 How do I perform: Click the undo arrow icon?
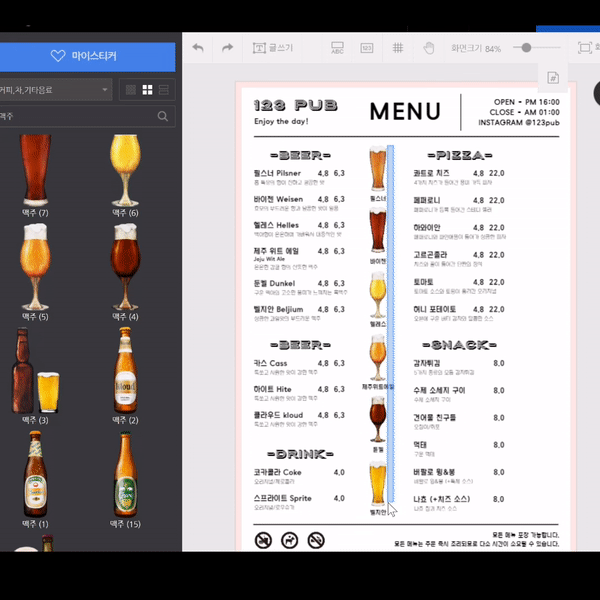tap(198, 48)
